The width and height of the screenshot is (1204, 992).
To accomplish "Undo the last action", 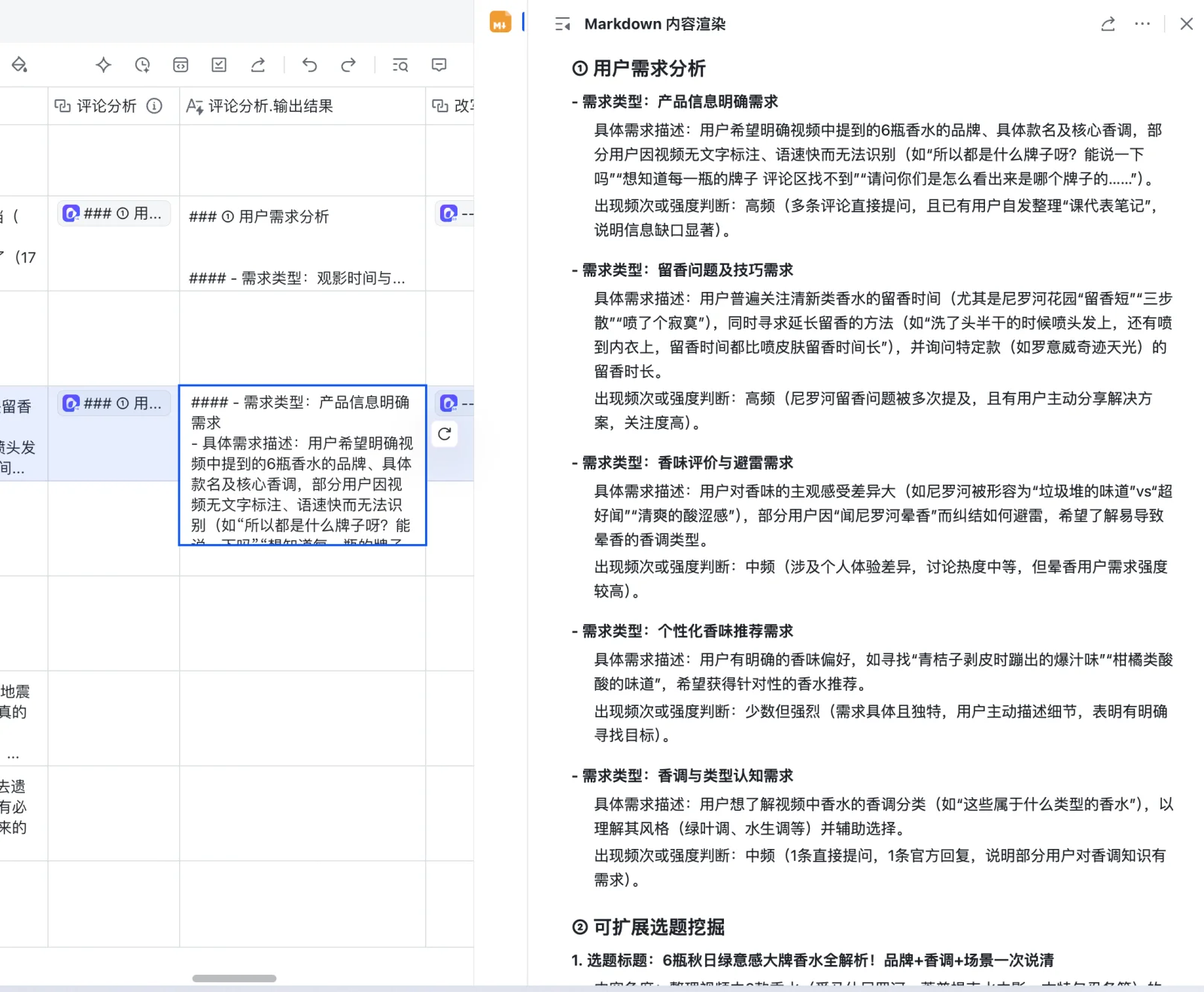I will tap(309, 65).
